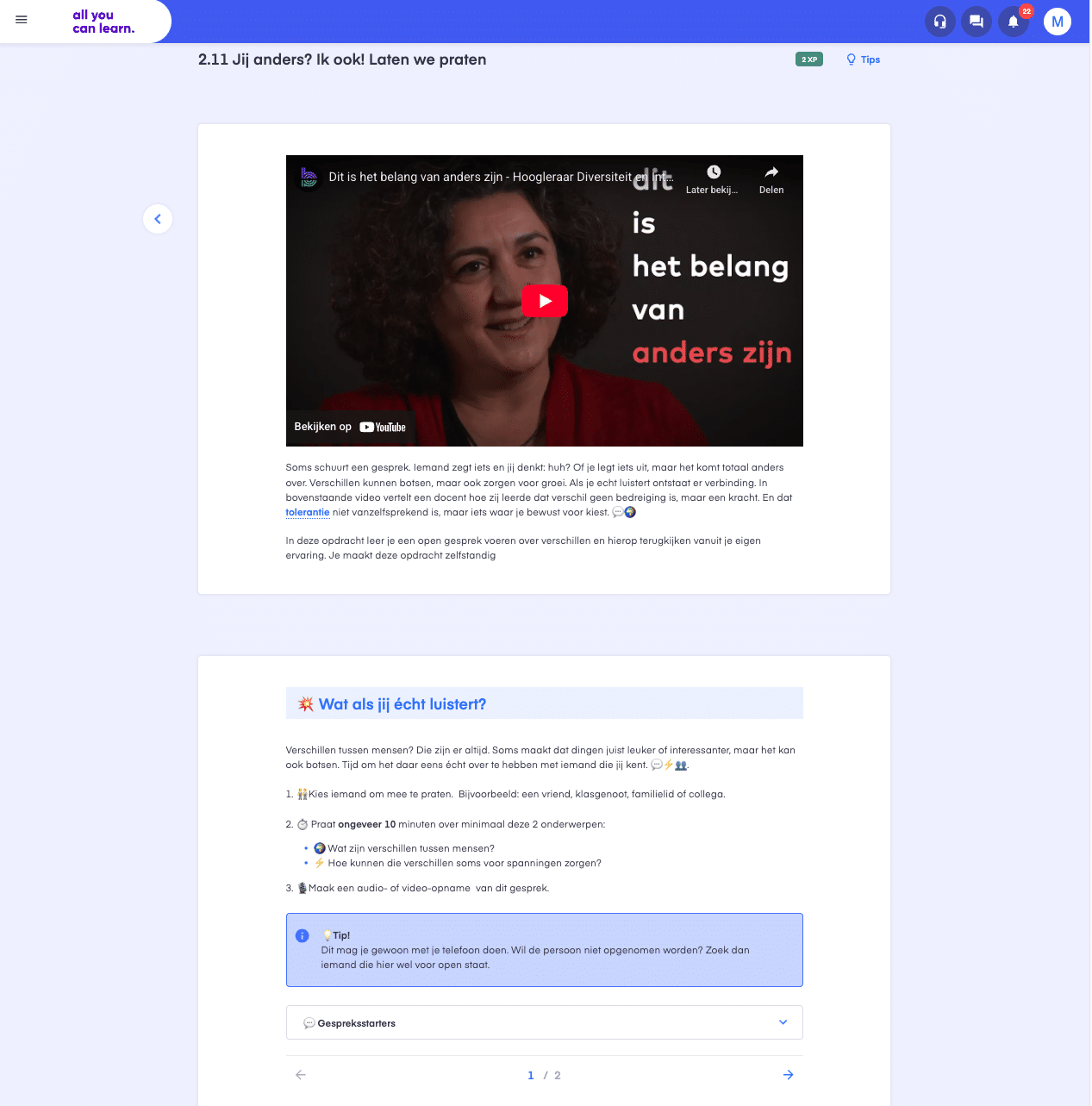Click the 2 XP badge
The image size is (1092, 1106).
(808, 59)
